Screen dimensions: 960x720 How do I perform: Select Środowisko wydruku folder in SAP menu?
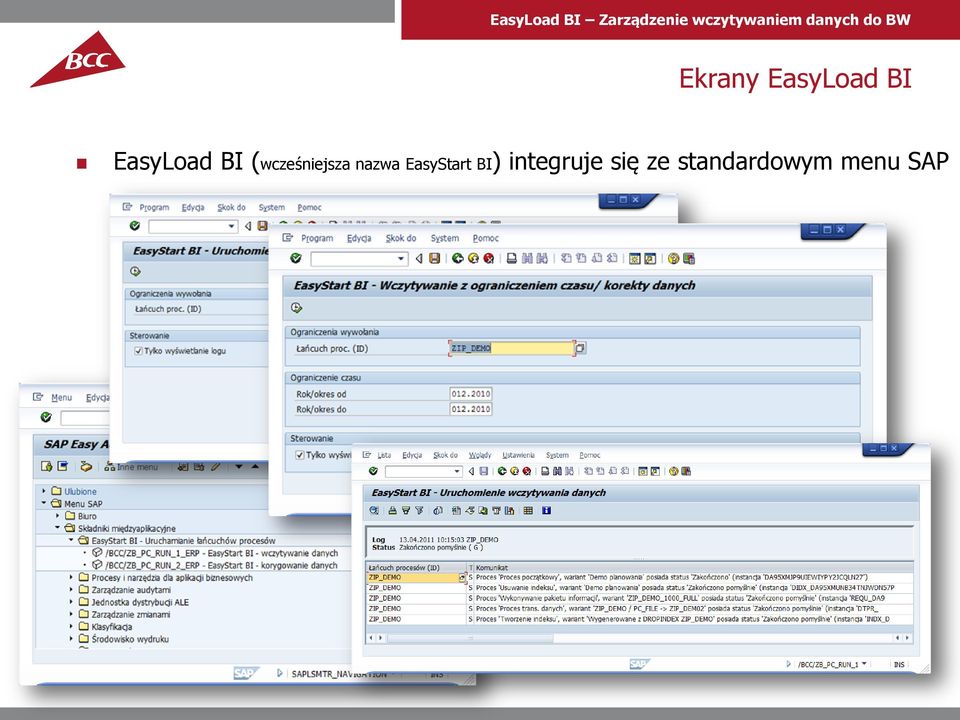[x=130, y=639]
